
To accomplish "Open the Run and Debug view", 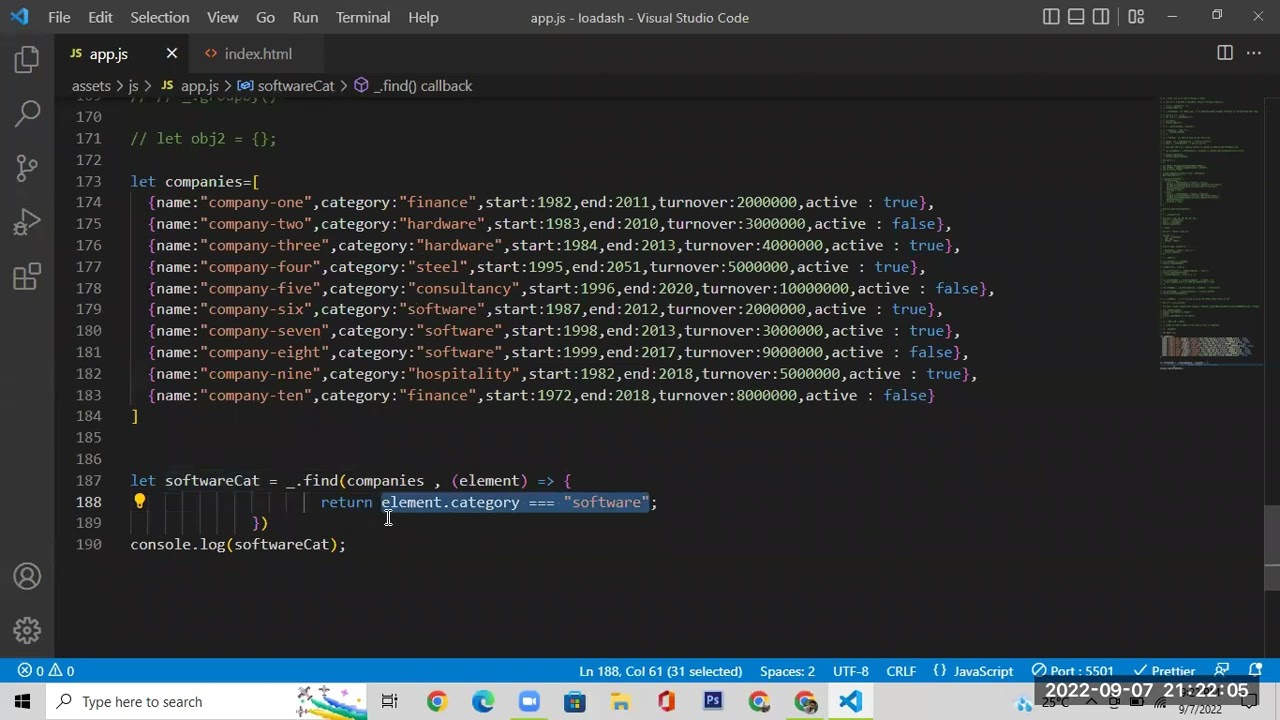I will tap(27, 221).
